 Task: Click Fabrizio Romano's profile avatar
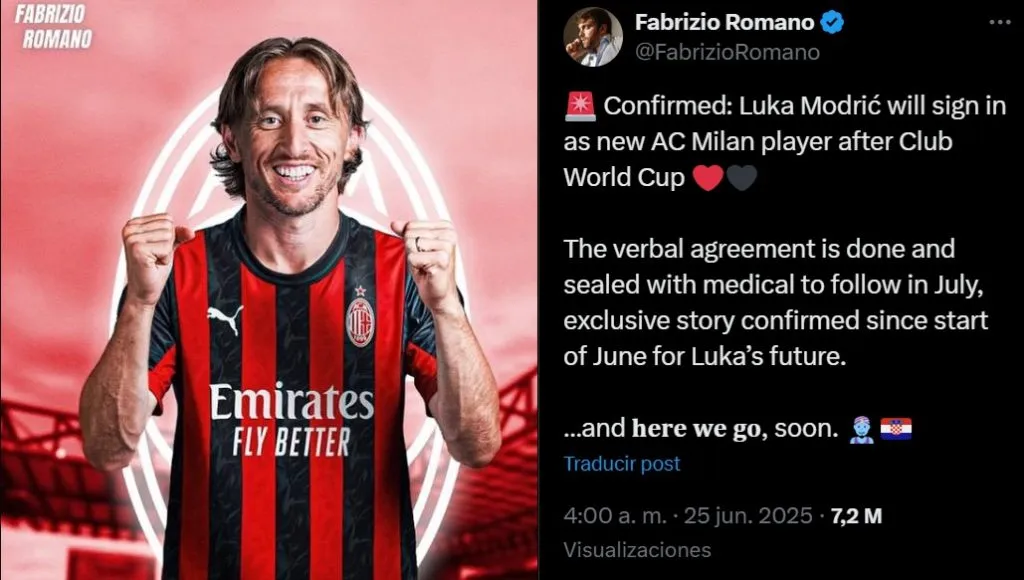(x=593, y=37)
